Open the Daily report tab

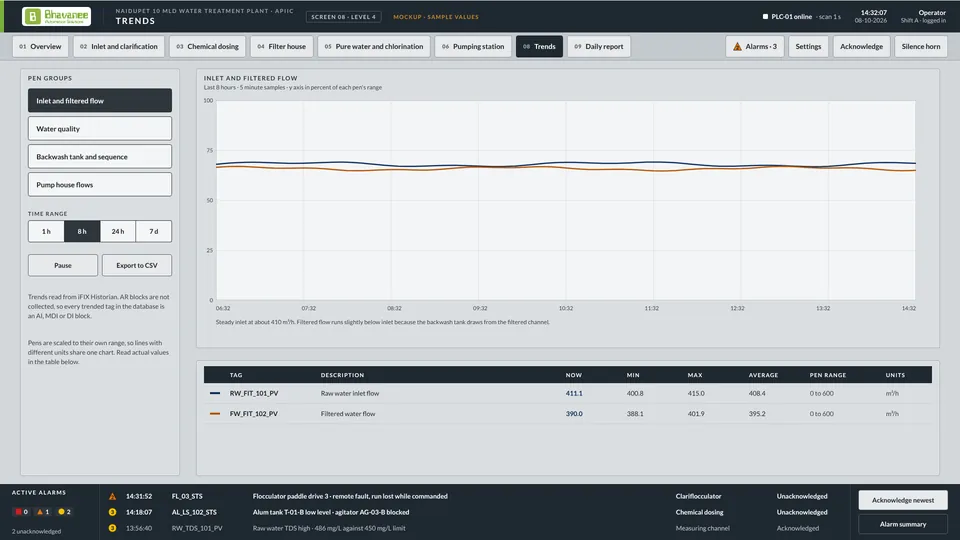pos(599,47)
